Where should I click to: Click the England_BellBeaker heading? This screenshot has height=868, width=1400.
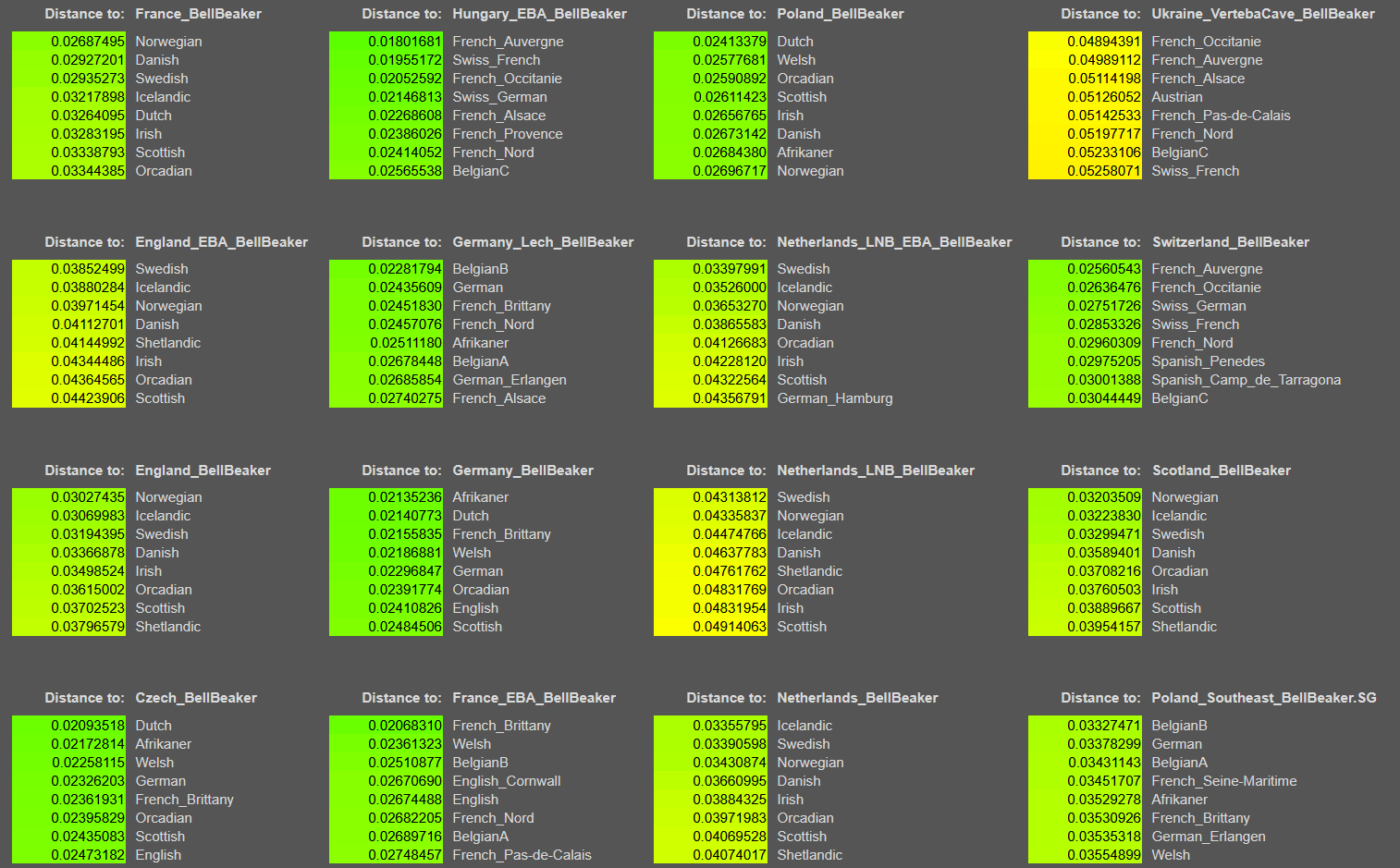click(203, 471)
